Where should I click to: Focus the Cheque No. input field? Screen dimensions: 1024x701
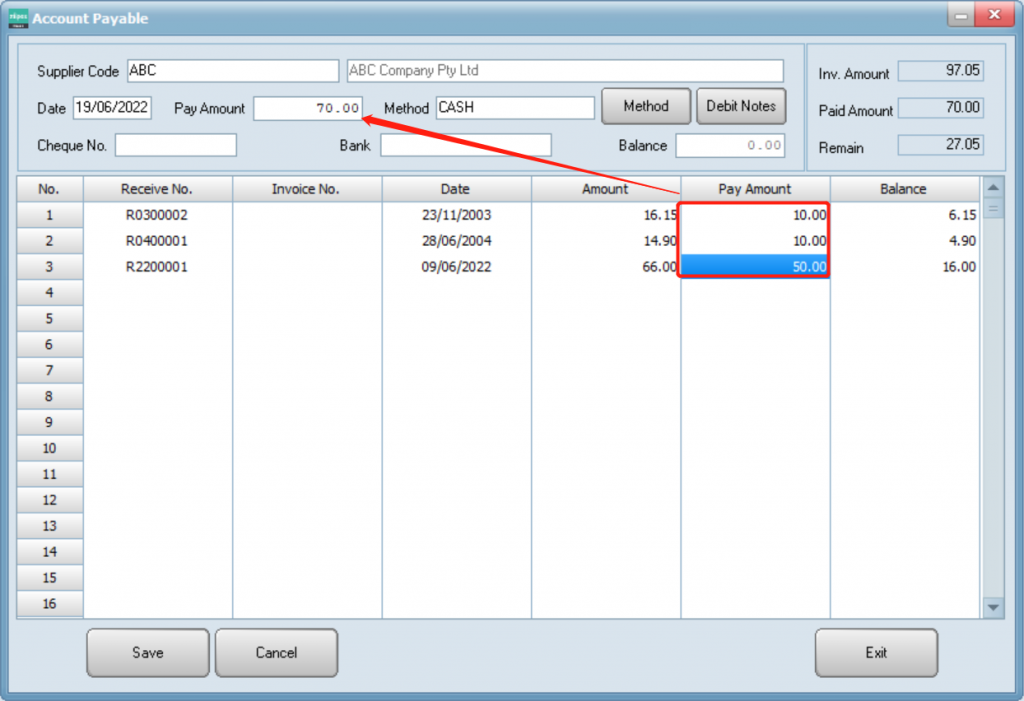coord(176,145)
